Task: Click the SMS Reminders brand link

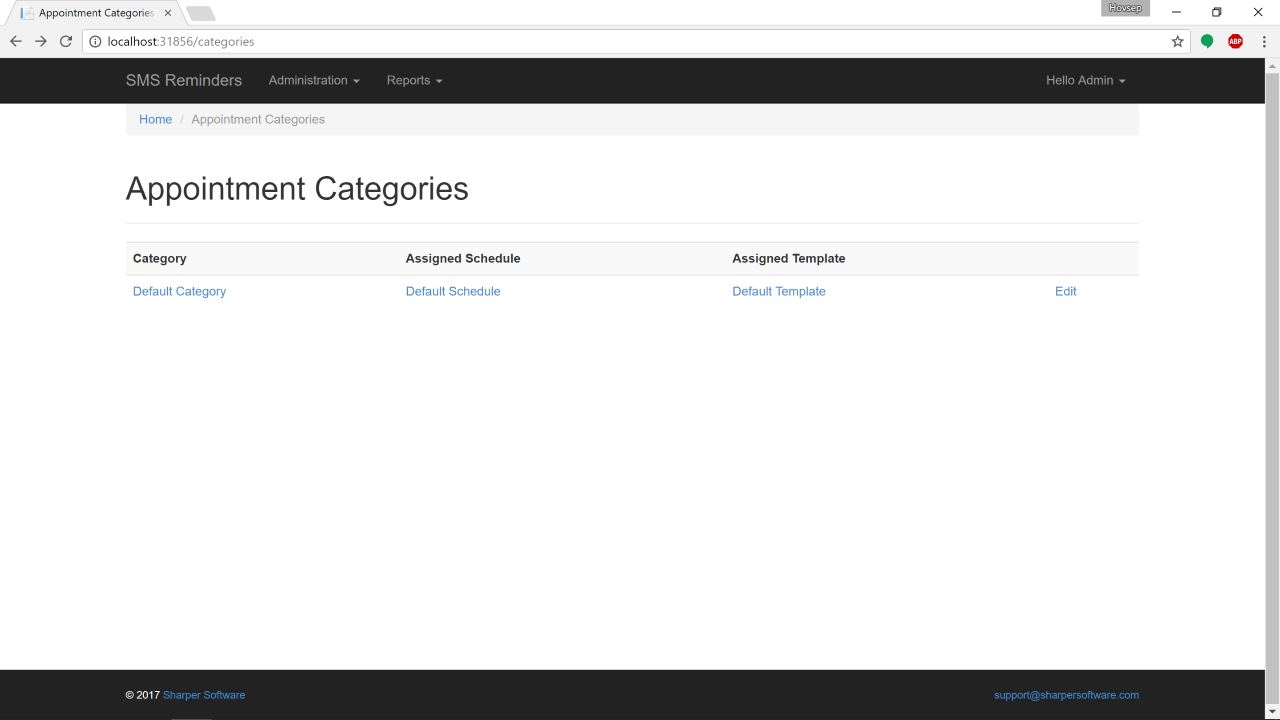Action: click(x=184, y=80)
